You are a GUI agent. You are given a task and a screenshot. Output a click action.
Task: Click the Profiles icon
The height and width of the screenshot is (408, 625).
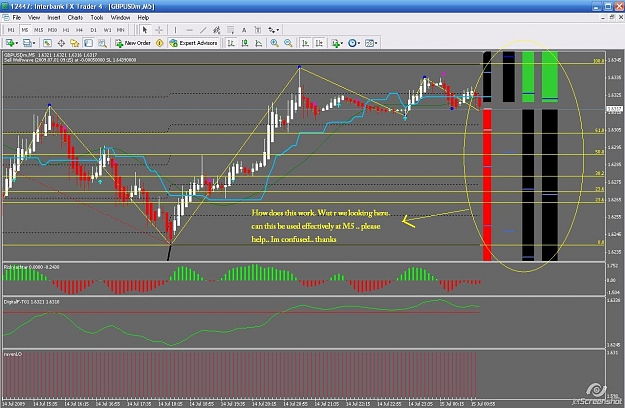[27, 43]
